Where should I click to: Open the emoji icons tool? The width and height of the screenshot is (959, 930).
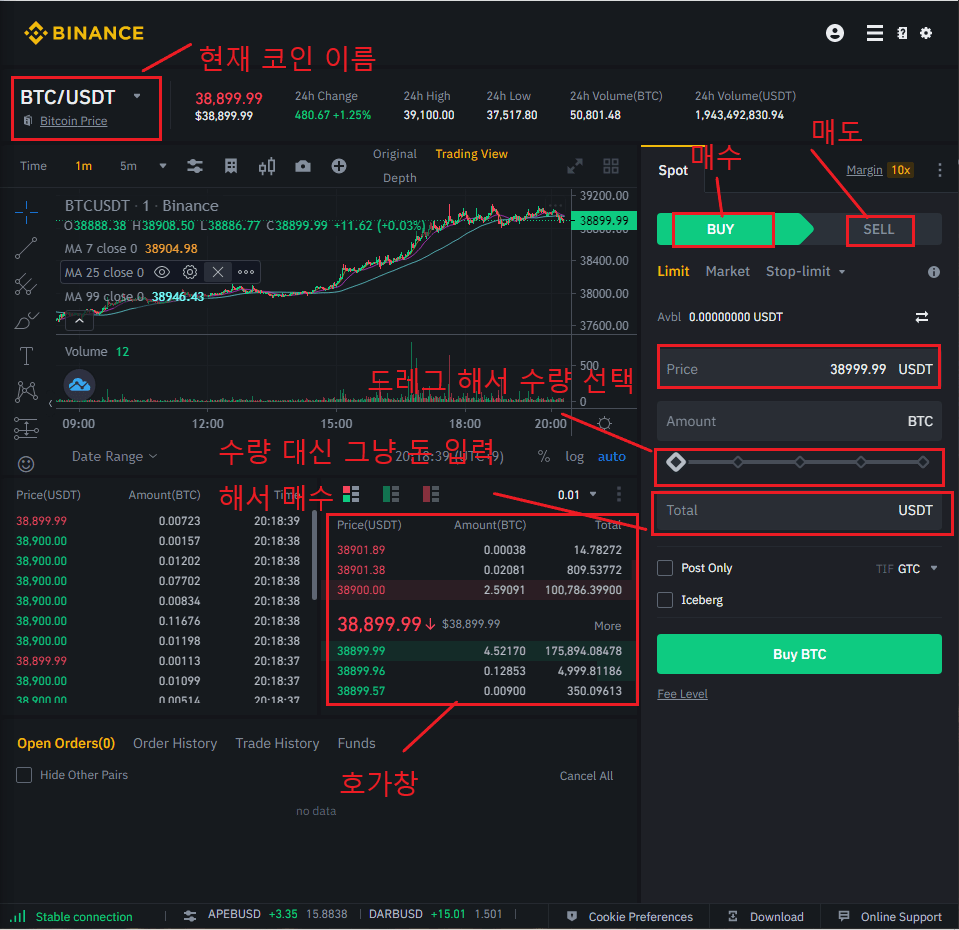pos(26,464)
